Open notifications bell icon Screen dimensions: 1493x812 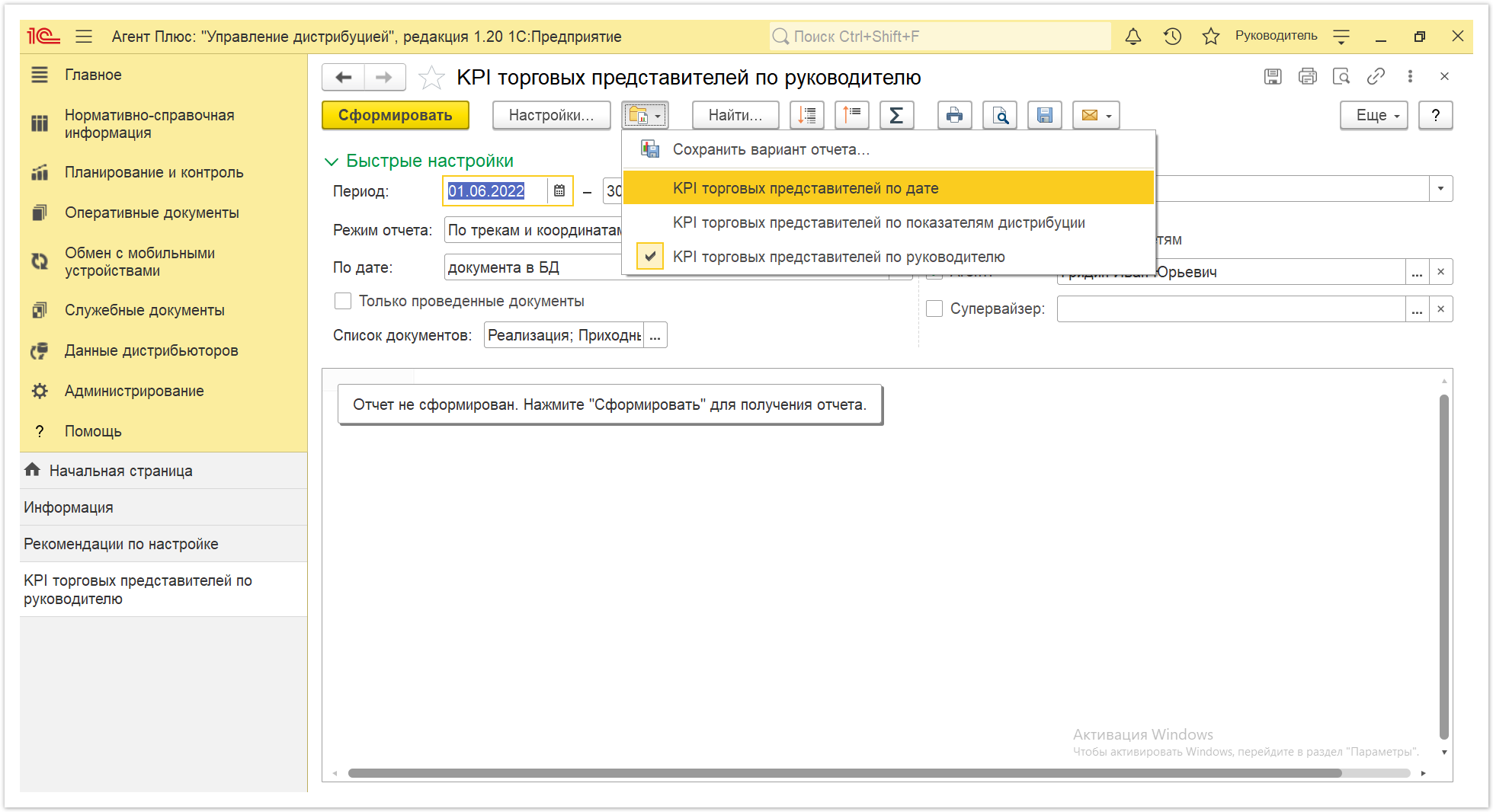click(x=1133, y=36)
